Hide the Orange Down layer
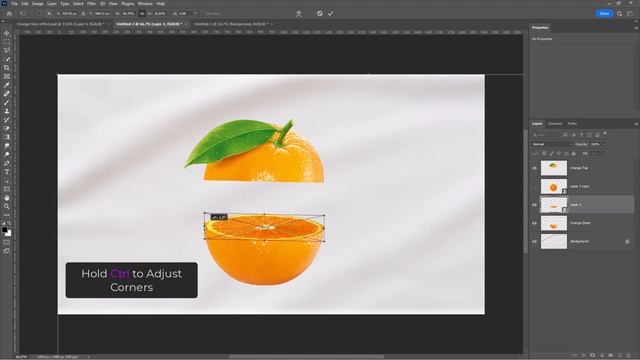Image resolution: width=640 pixels, height=360 pixels. pyautogui.click(x=534, y=223)
